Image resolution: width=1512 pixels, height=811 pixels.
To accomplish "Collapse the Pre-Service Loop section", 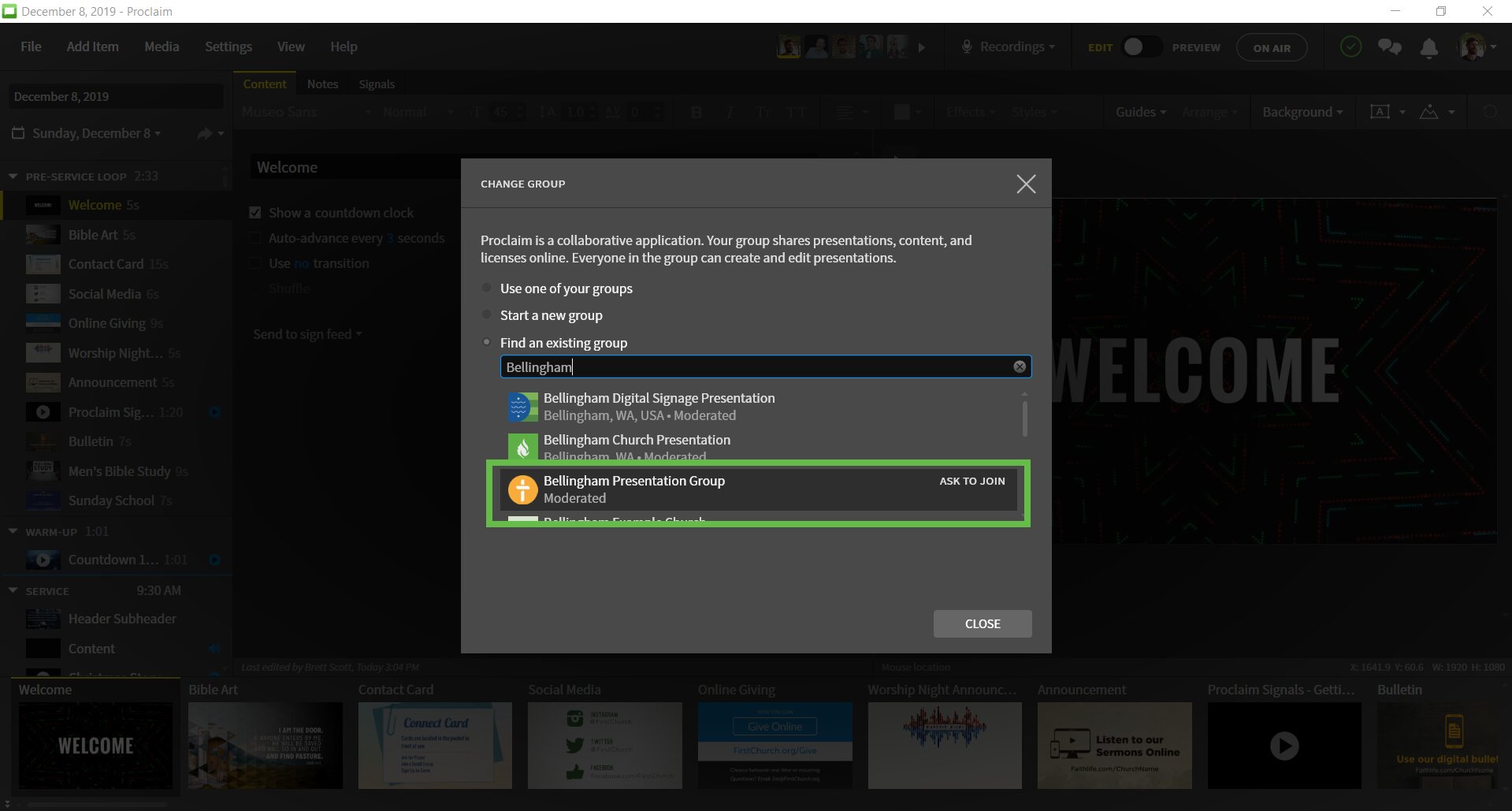I will pos(13,177).
